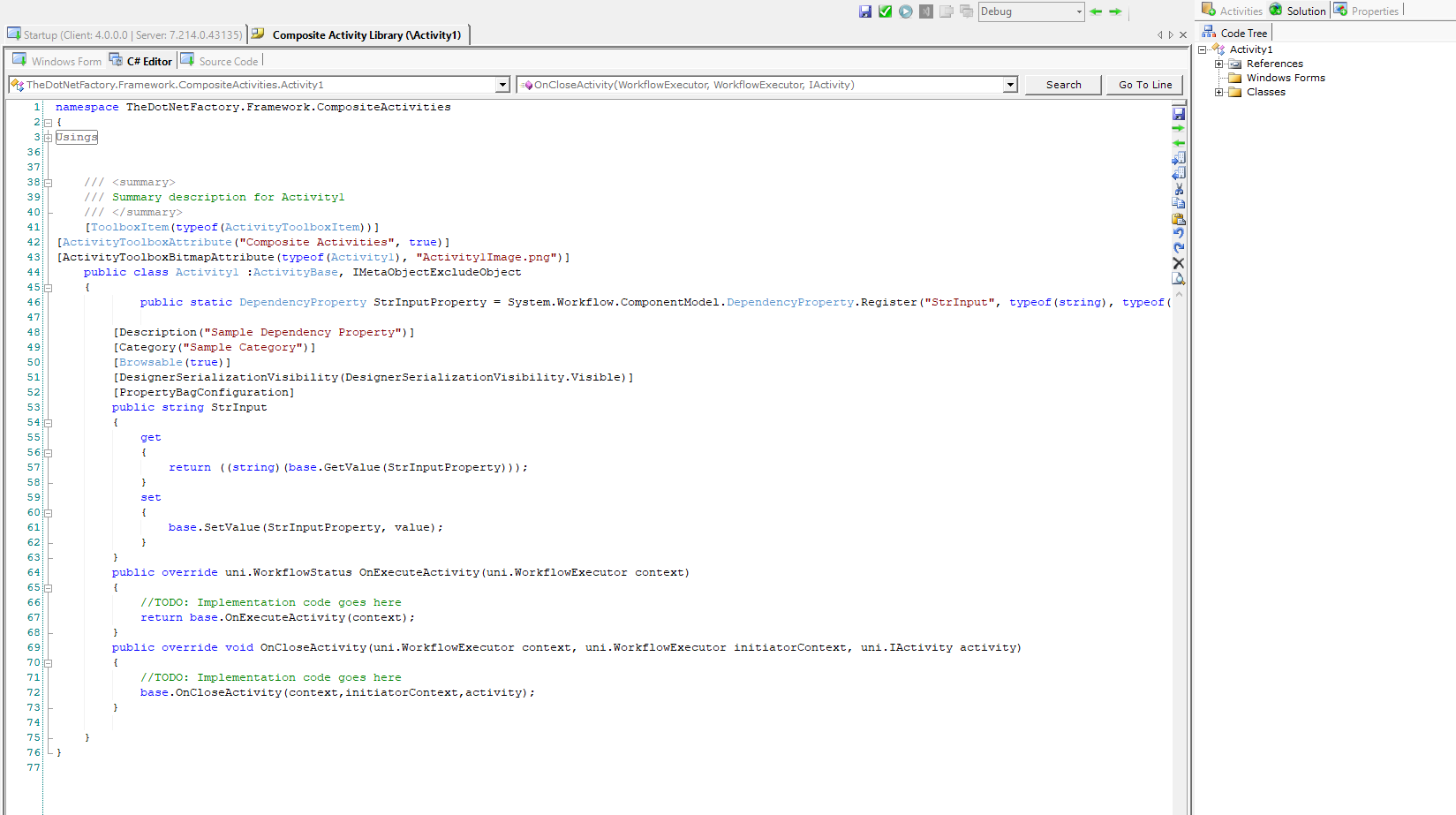Screen dimensions: 1456x815
Task: Open the Activities panel tab
Action: pyautogui.click(x=1233, y=11)
